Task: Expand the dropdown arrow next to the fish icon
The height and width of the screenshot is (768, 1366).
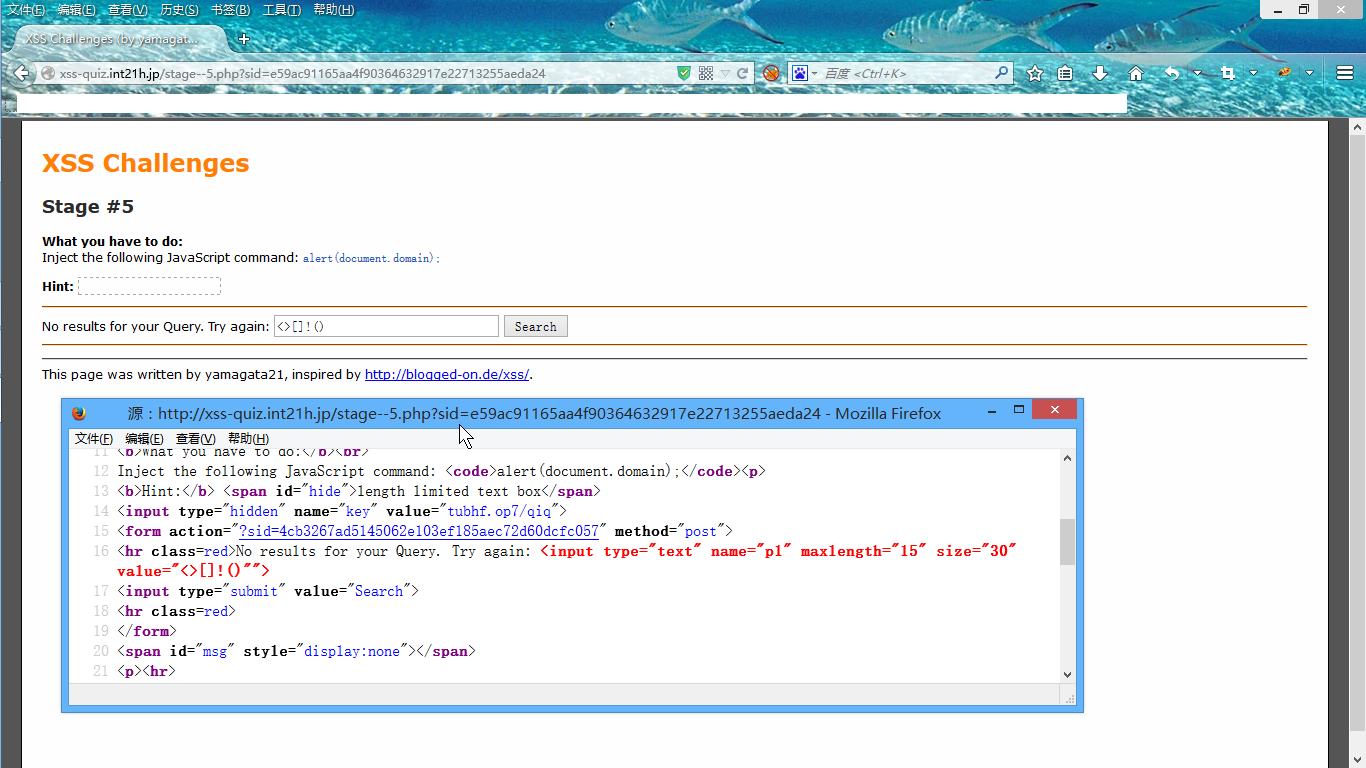Action: pyautogui.click(x=1309, y=73)
